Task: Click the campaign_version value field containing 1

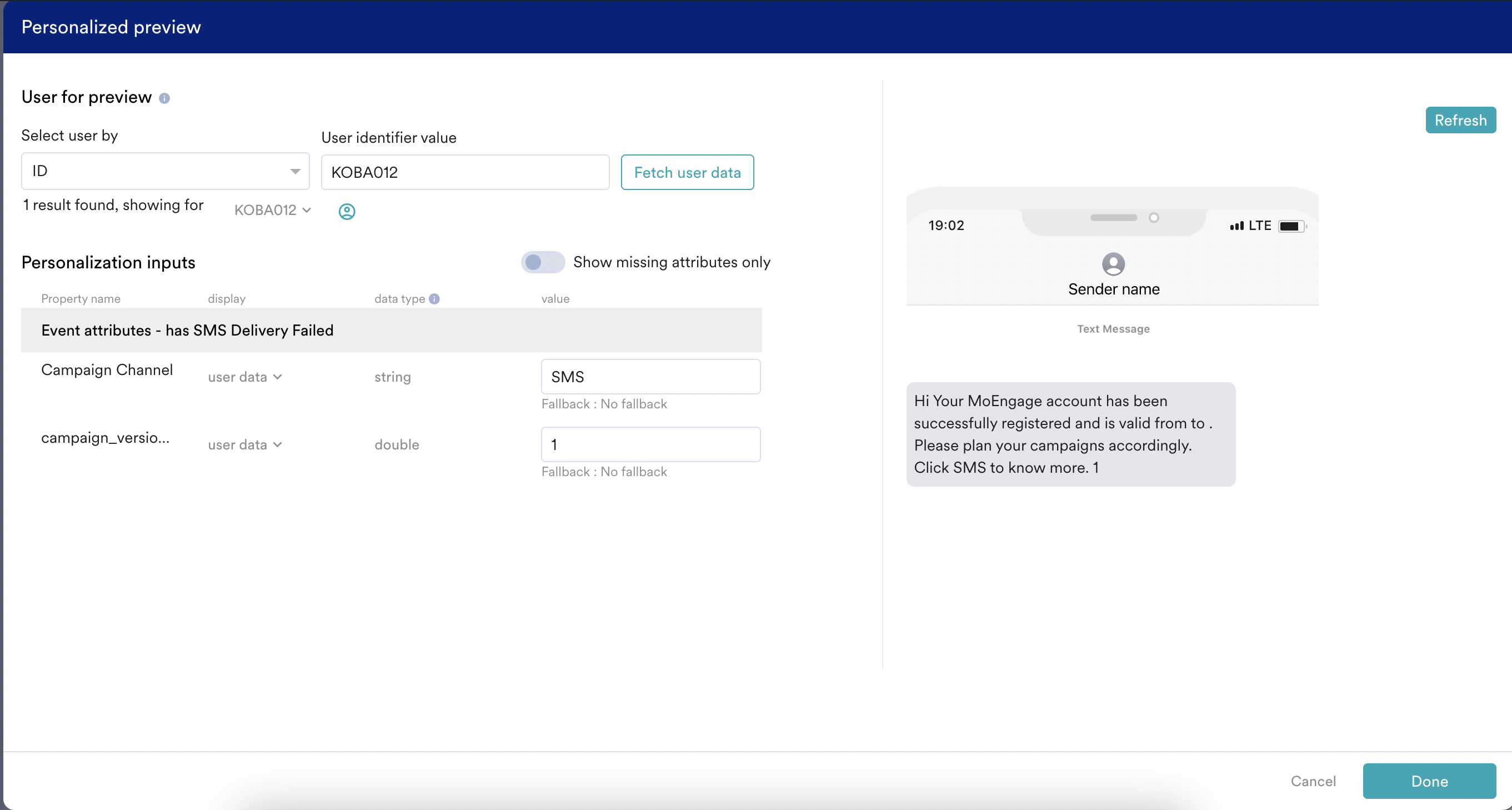Action: [x=650, y=445]
